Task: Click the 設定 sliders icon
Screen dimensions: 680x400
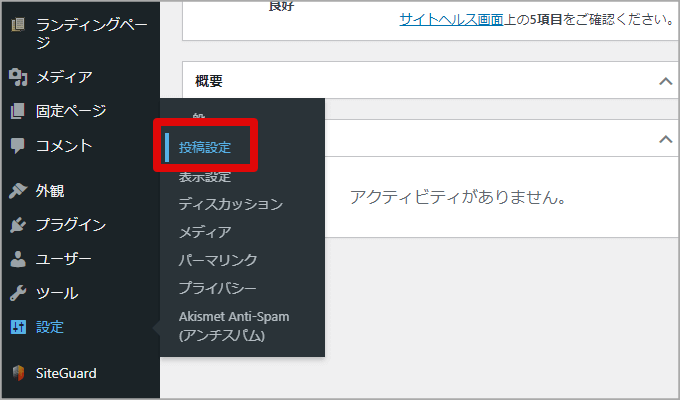Action: tap(18, 327)
